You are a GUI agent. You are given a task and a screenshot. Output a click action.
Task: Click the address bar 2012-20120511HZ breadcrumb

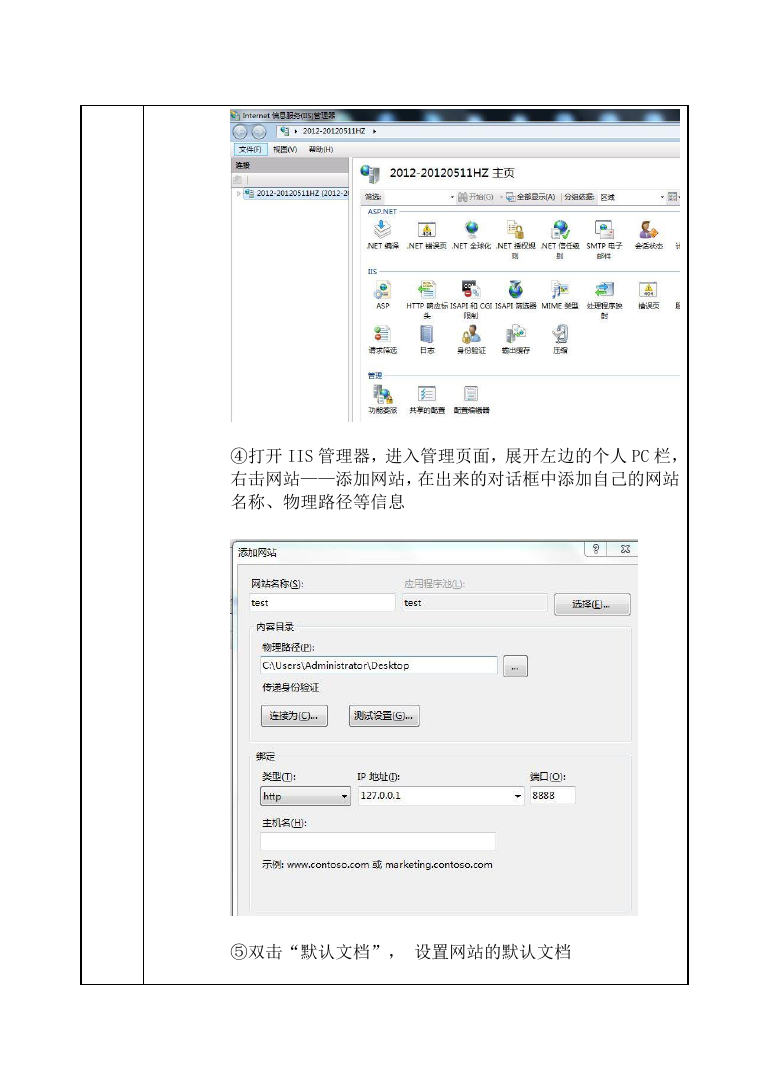334,131
